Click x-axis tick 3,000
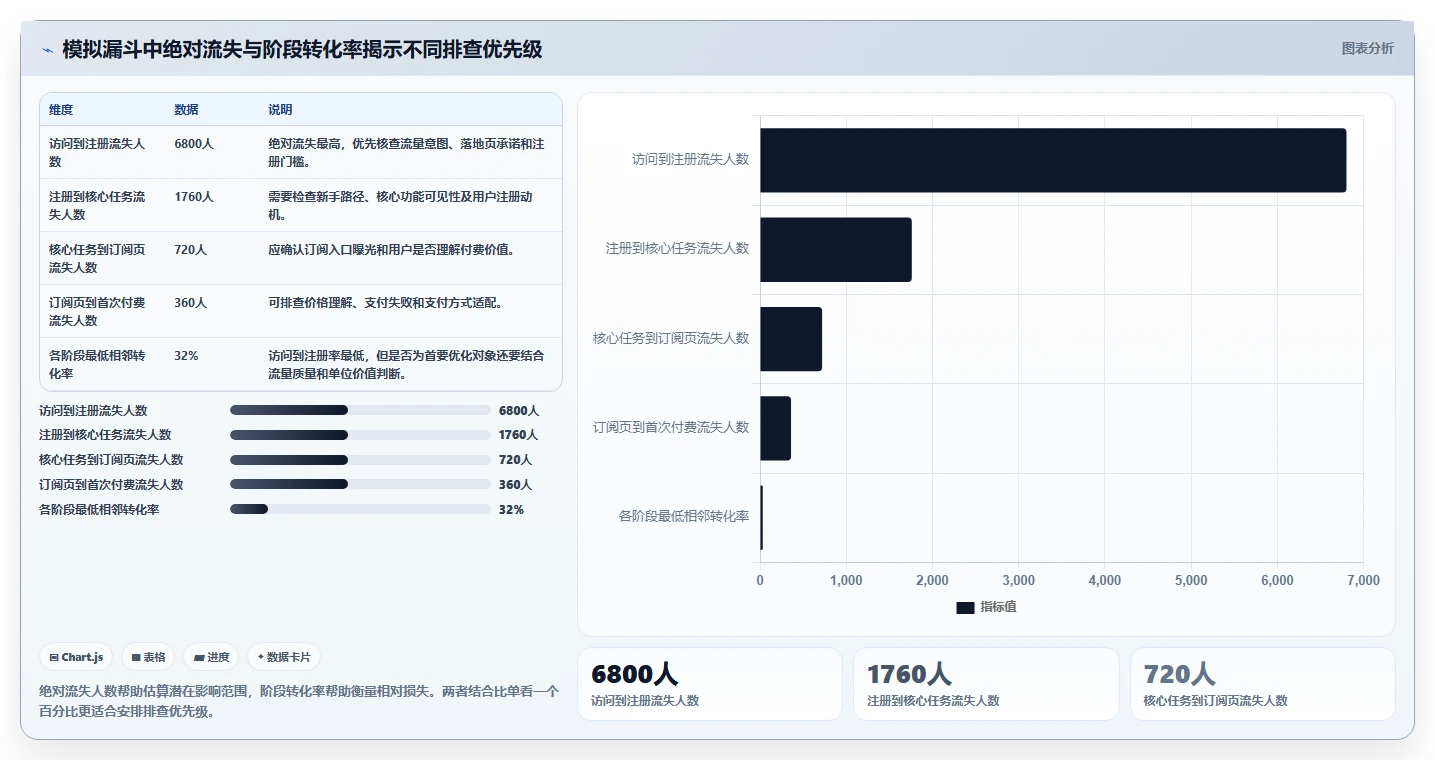 [x=1018, y=581]
